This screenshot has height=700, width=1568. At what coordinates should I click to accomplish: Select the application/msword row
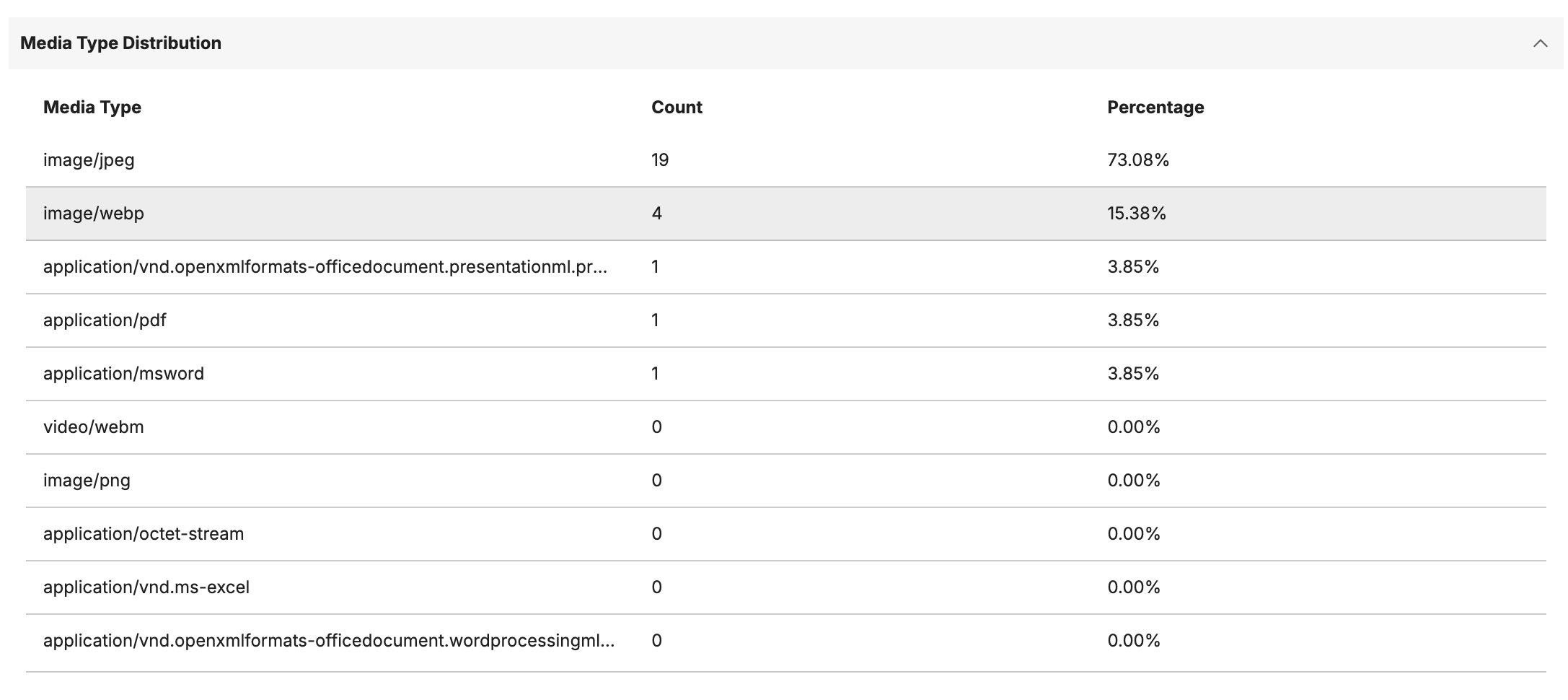(x=123, y=374)
